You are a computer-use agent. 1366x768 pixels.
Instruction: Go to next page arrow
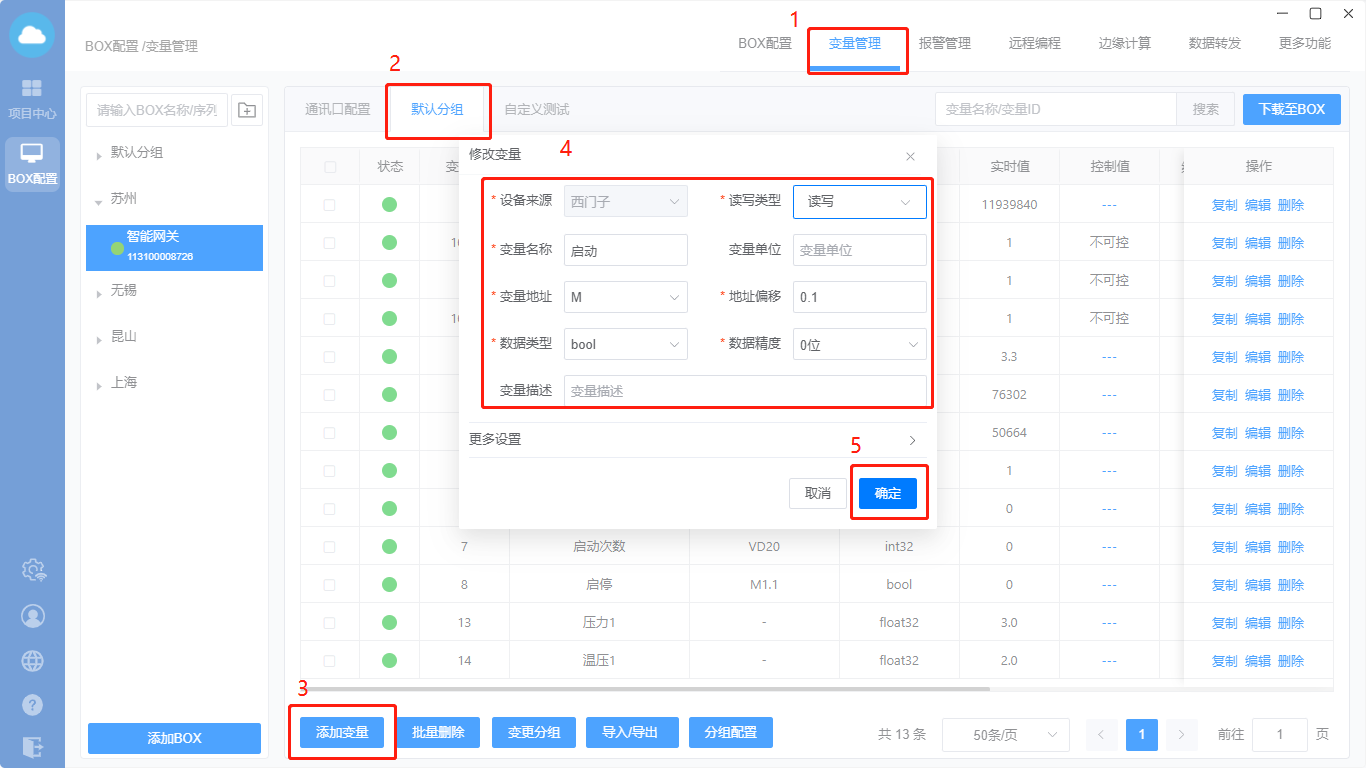coord(1181,734)
